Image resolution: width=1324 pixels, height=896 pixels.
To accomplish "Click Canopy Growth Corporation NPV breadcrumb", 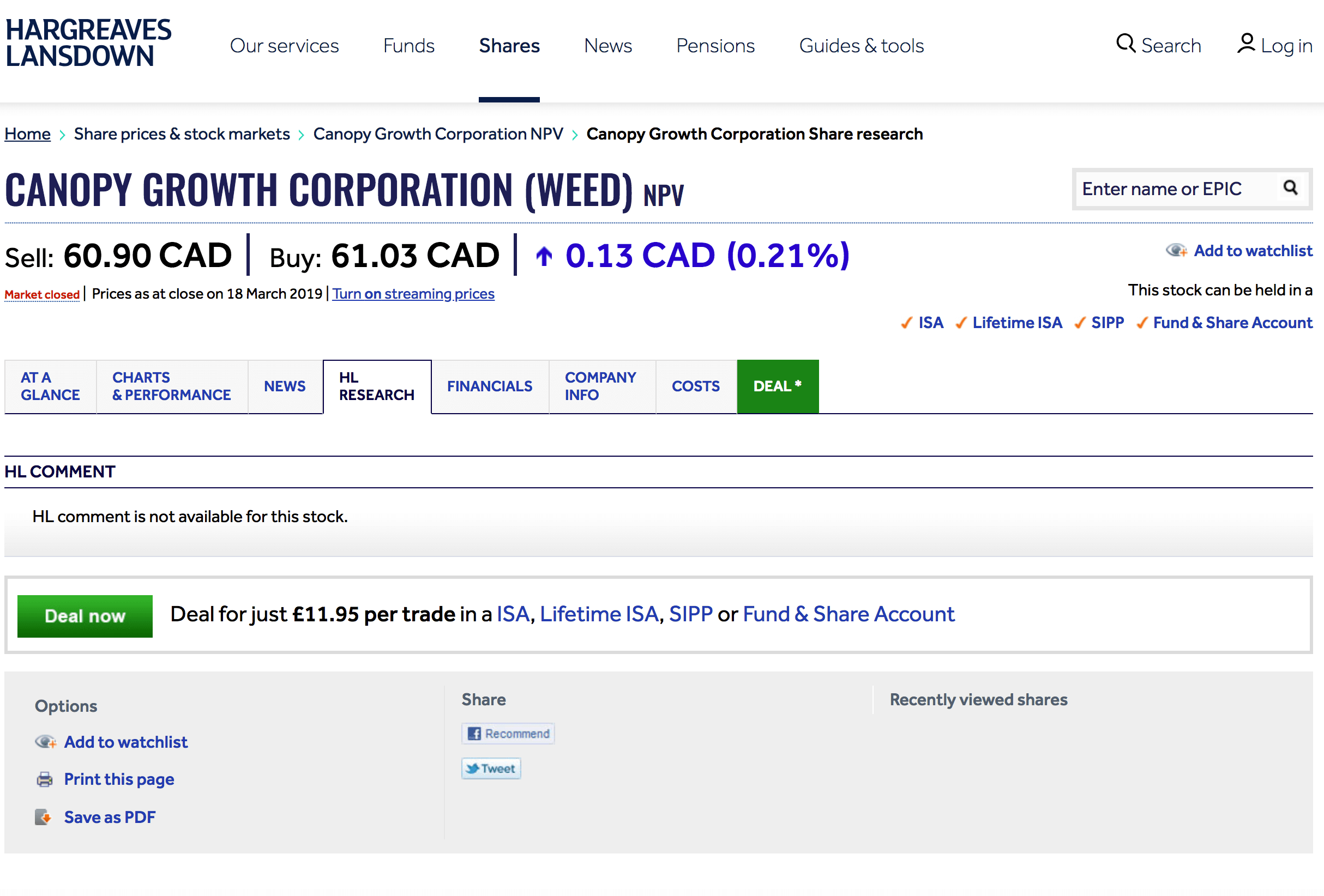I will (x=438, y=134).
